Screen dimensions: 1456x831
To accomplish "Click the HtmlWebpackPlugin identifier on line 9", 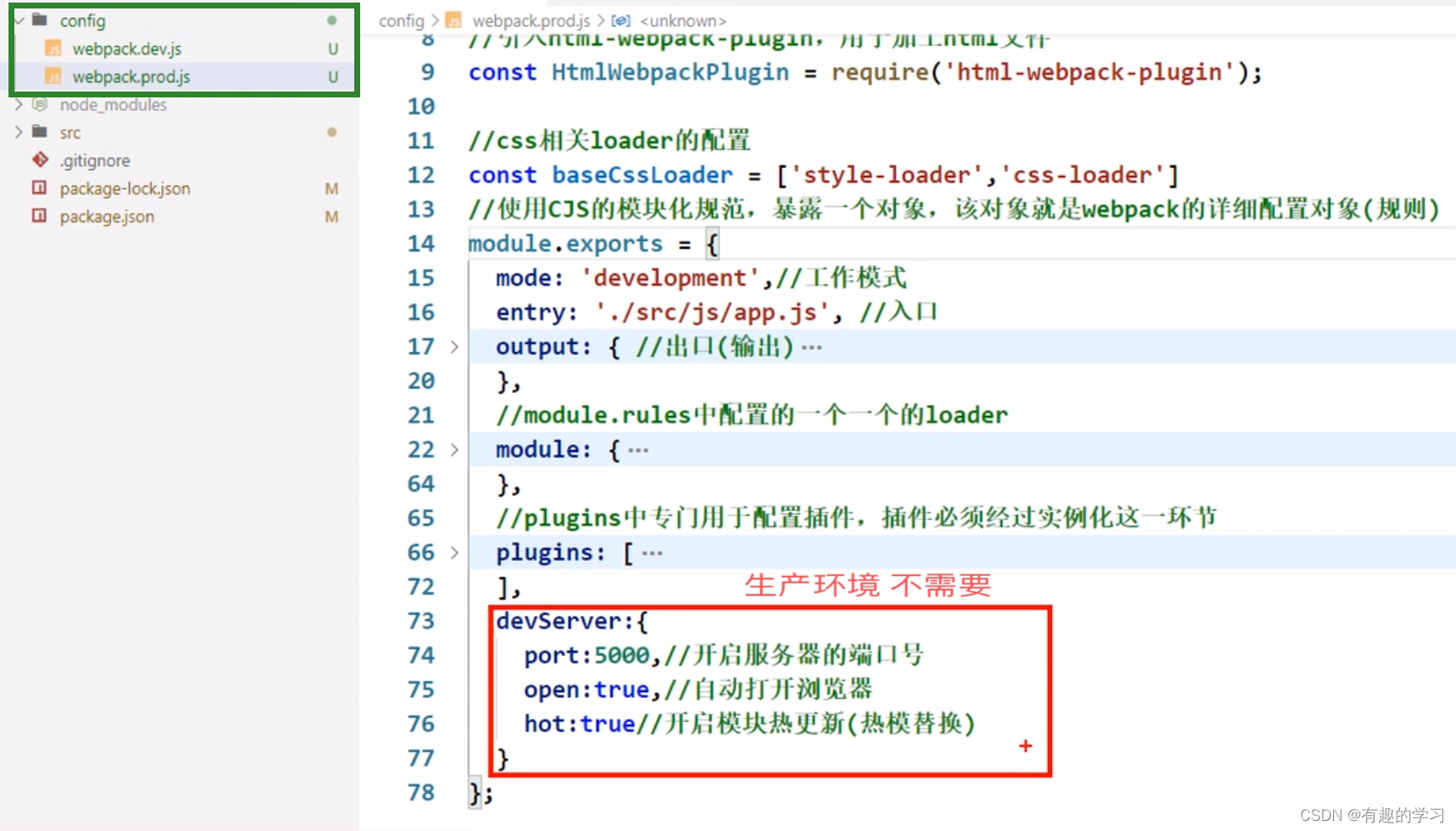I will click(670, 73).
